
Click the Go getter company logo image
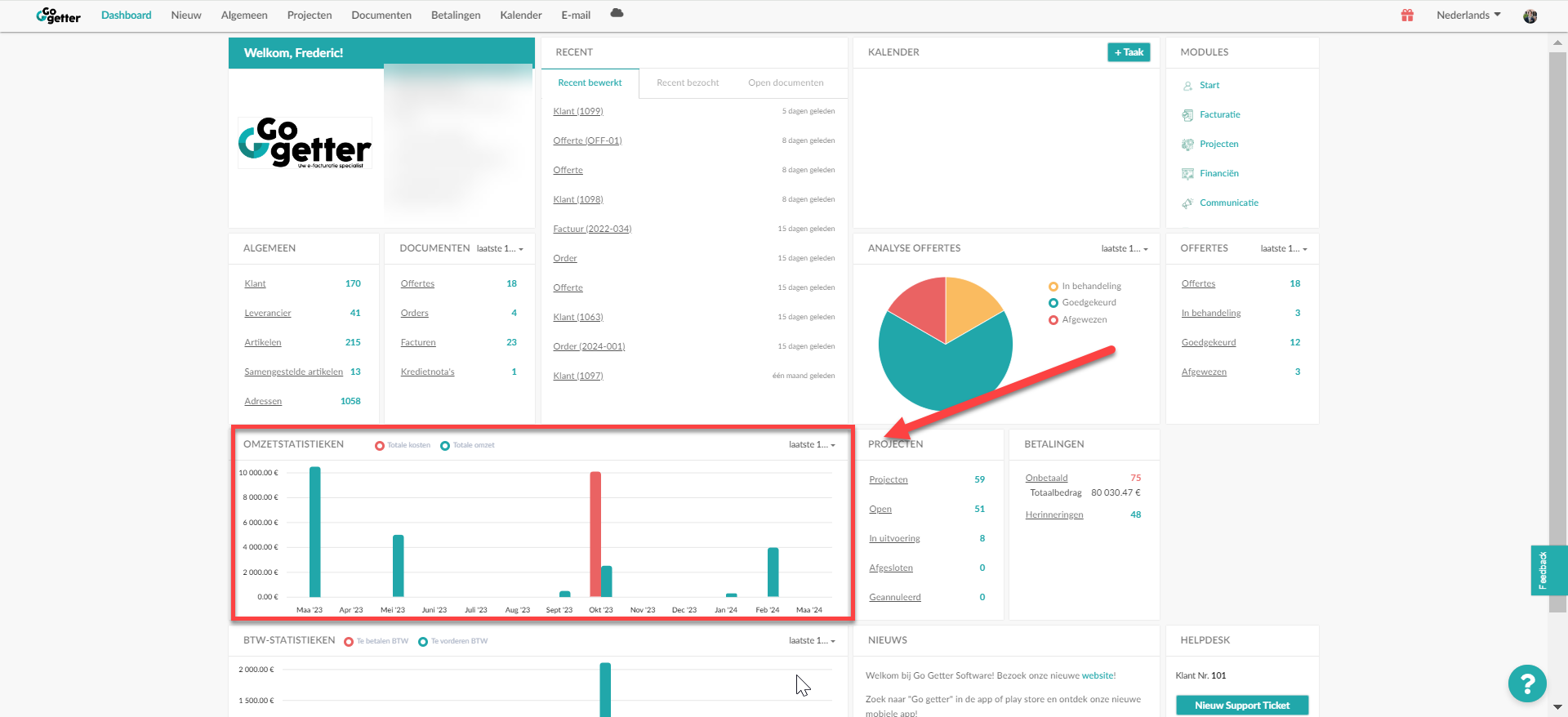click(x=305, y=143)
